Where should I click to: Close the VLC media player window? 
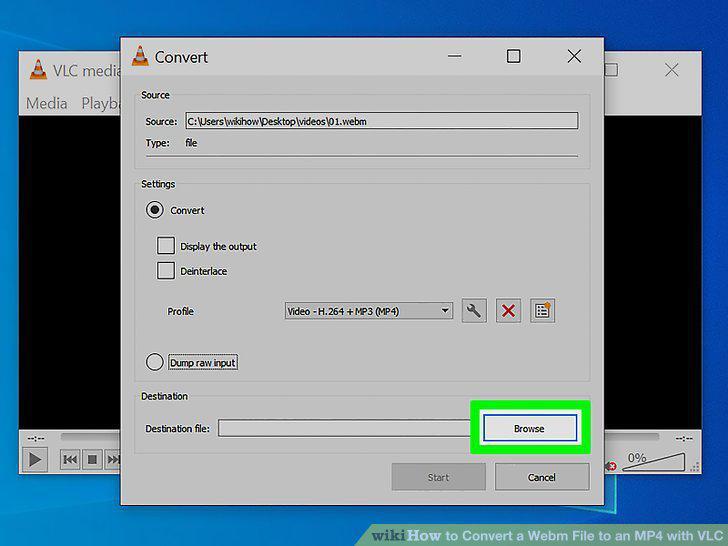[671, 70]
